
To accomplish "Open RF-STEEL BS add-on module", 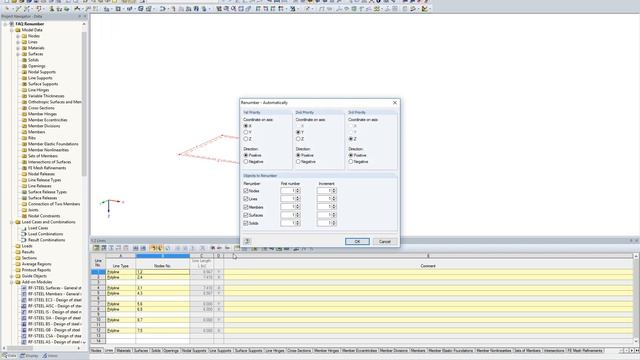I will tap(55, 324).
